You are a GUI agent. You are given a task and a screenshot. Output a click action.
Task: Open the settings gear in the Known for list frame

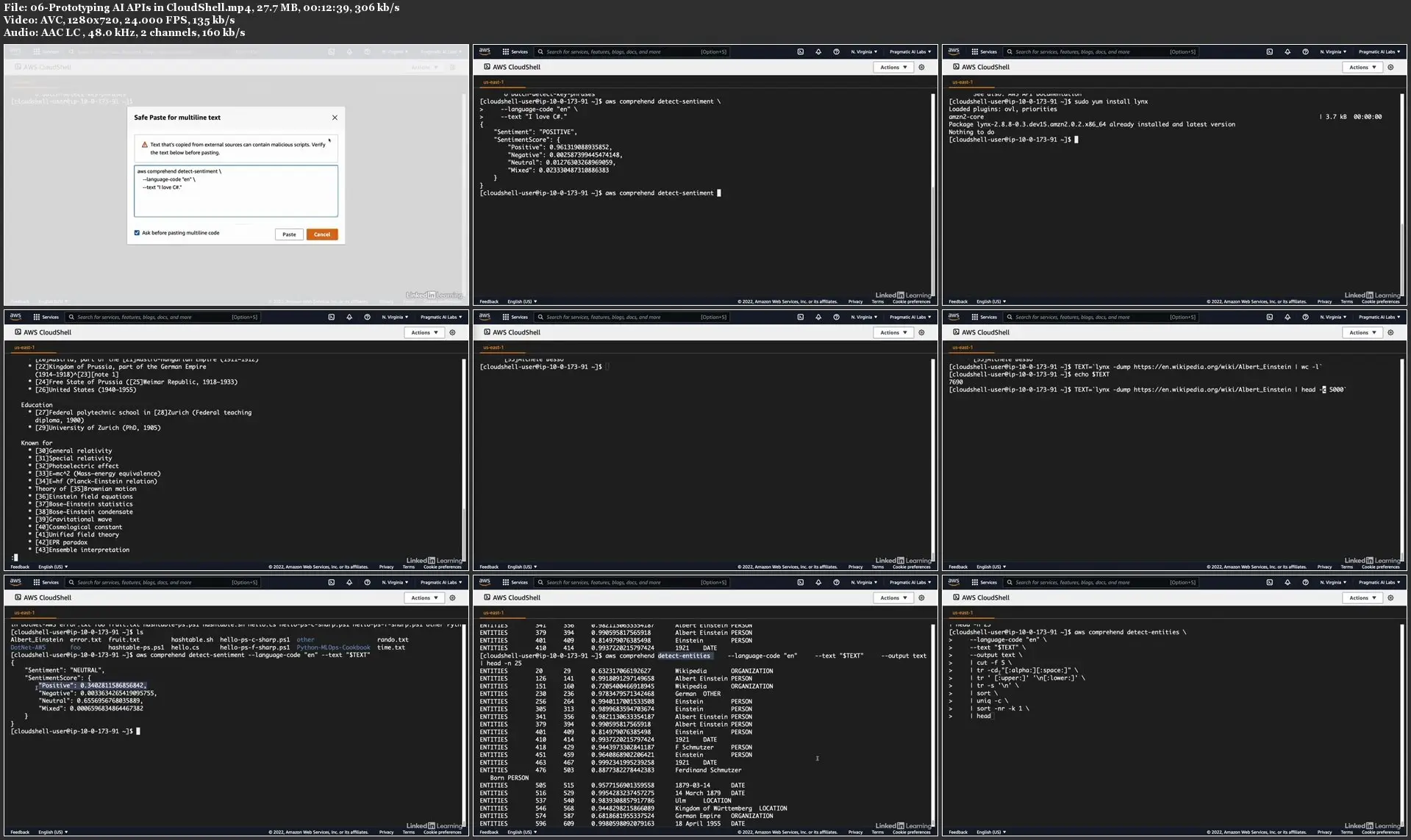click(x=452, y=332)
